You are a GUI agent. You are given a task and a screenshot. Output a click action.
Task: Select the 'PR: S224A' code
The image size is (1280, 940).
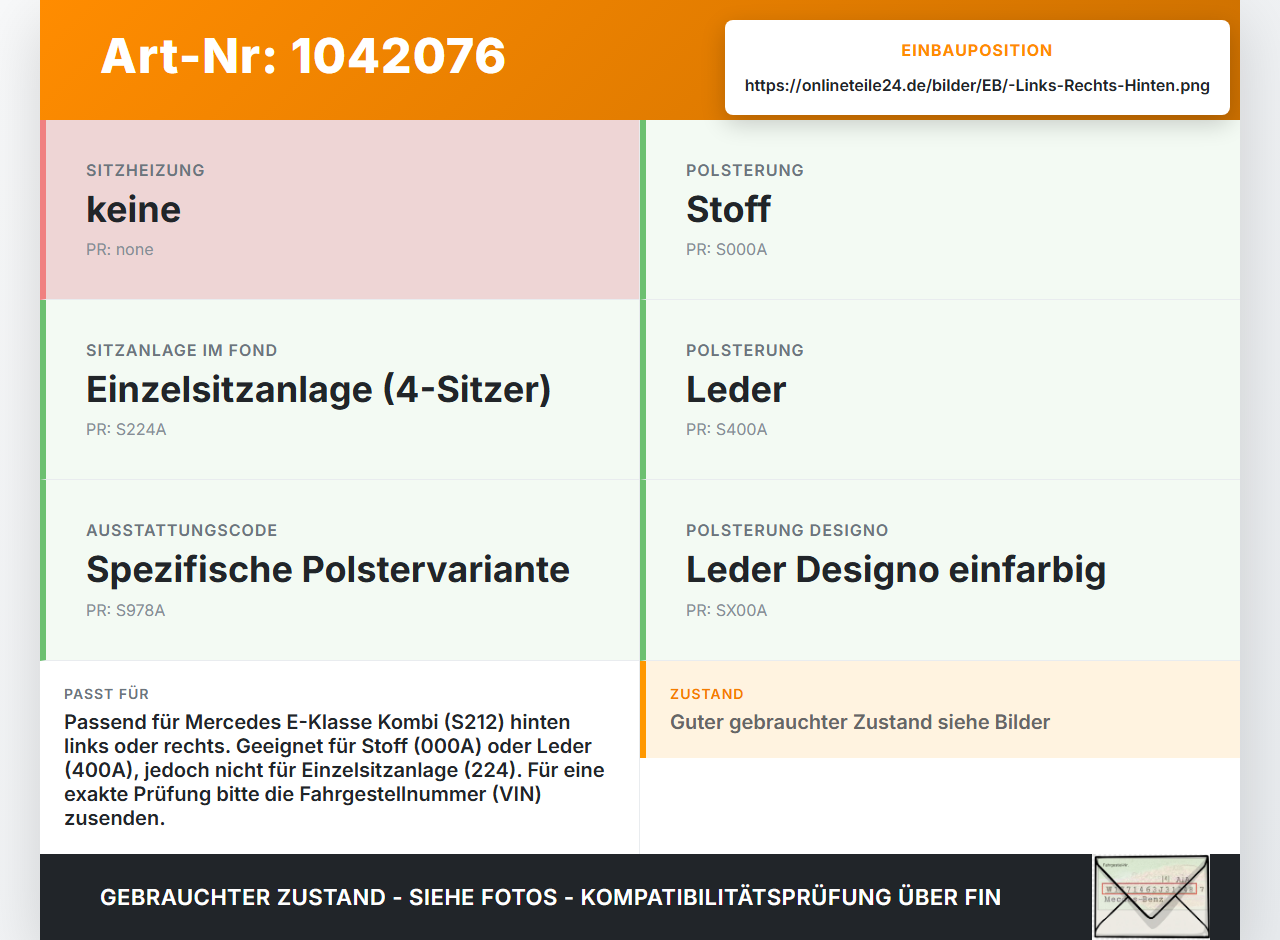click(126, 430)
